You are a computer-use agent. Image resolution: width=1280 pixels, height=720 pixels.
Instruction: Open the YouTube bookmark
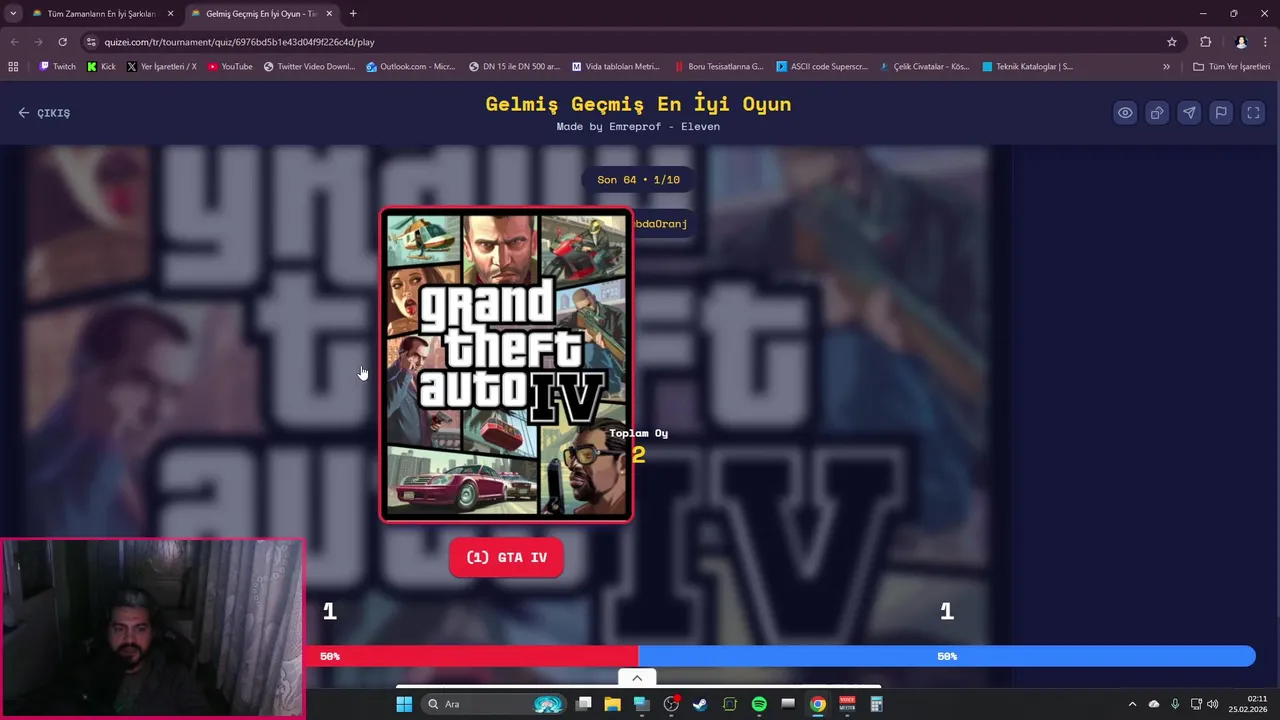(230, 67)
